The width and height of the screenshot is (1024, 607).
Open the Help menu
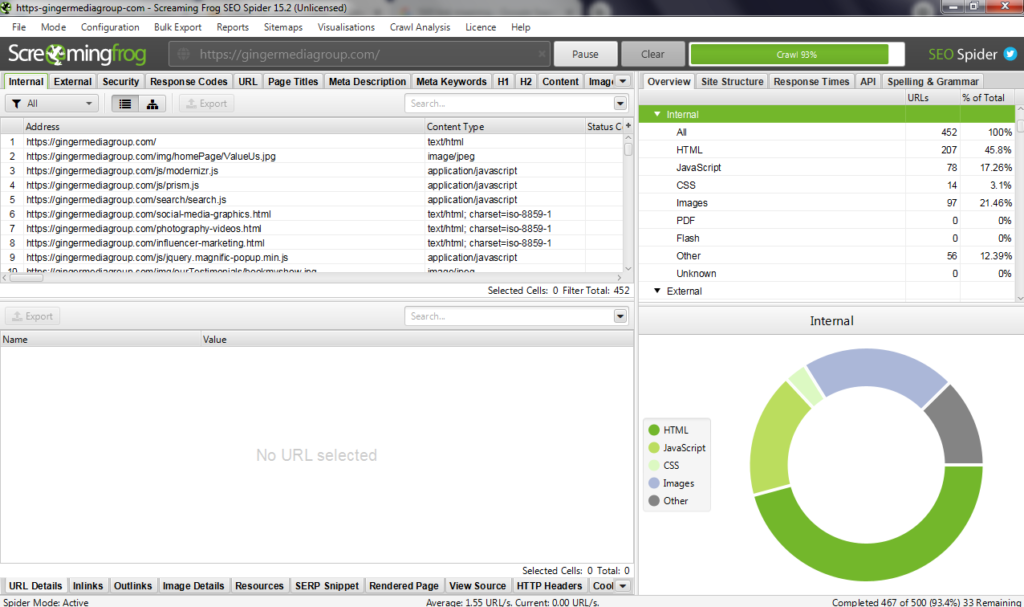pyautogui.click(x=520, y=27)
